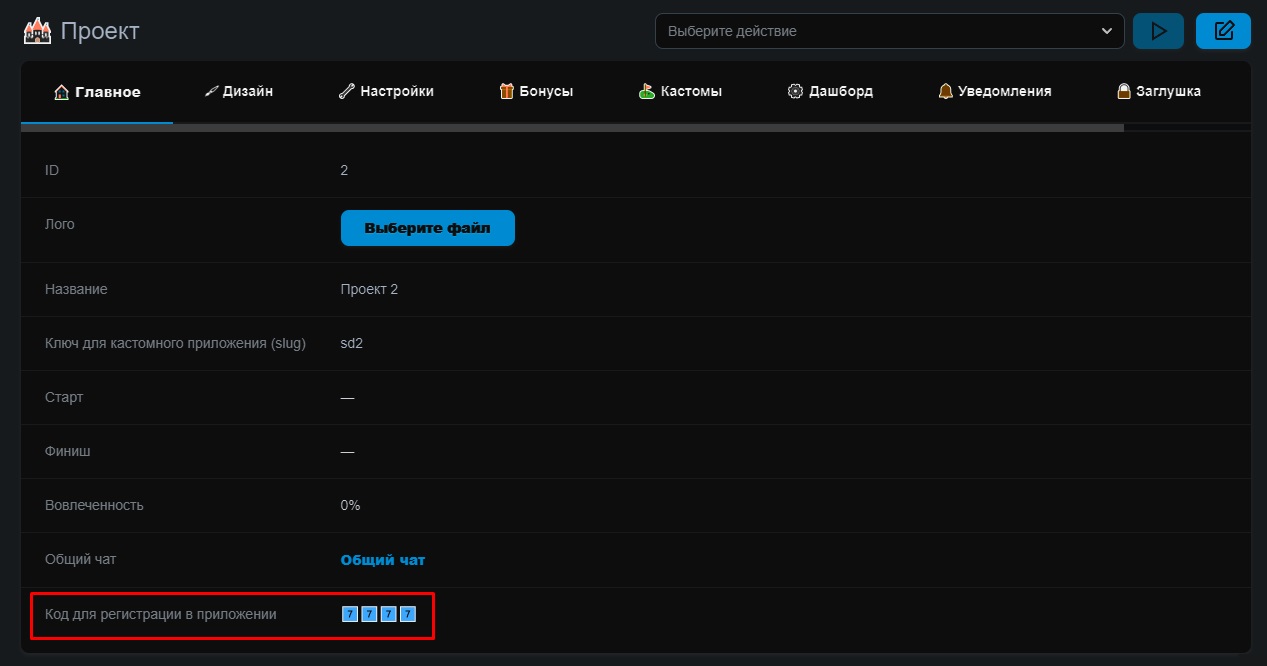Viewport: 1267px width, 666px height.
Task: Click the gift icon on Бонусы tab
Action: click(507, 91)
